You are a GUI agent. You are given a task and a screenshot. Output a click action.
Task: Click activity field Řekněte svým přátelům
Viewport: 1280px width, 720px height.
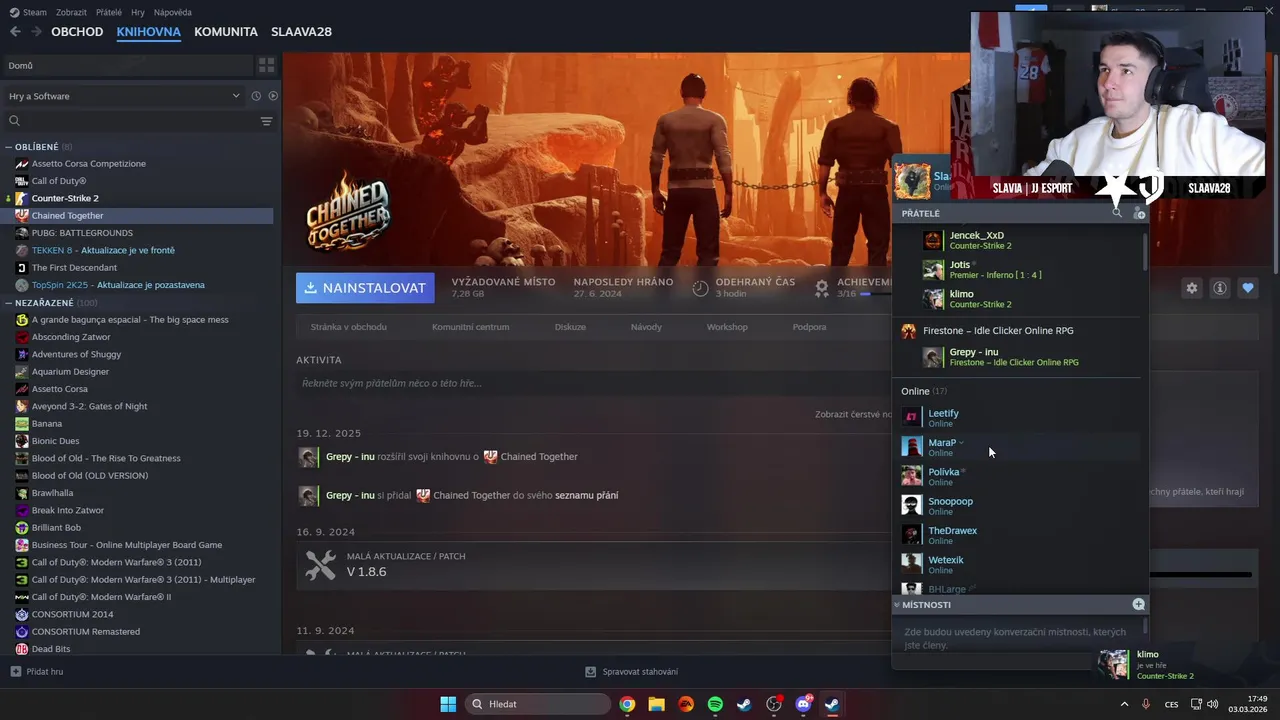tap(592, 383)
